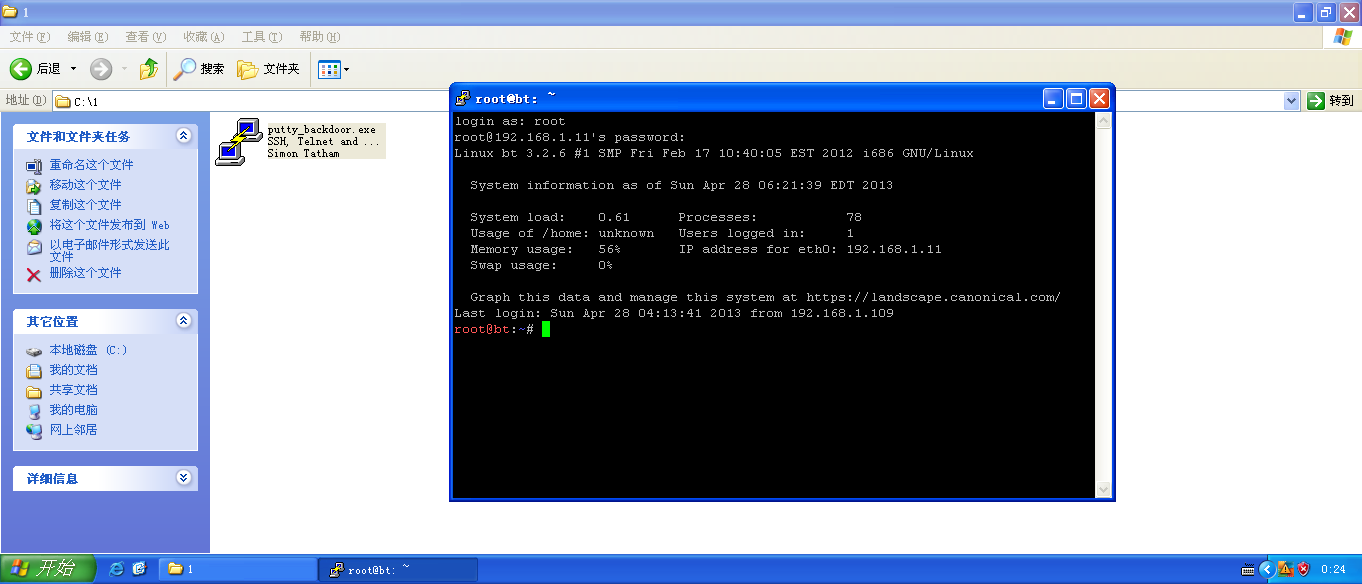Maximize the PuTTY window
This screenshot has width=1362, height=584.
point(1076,98)
